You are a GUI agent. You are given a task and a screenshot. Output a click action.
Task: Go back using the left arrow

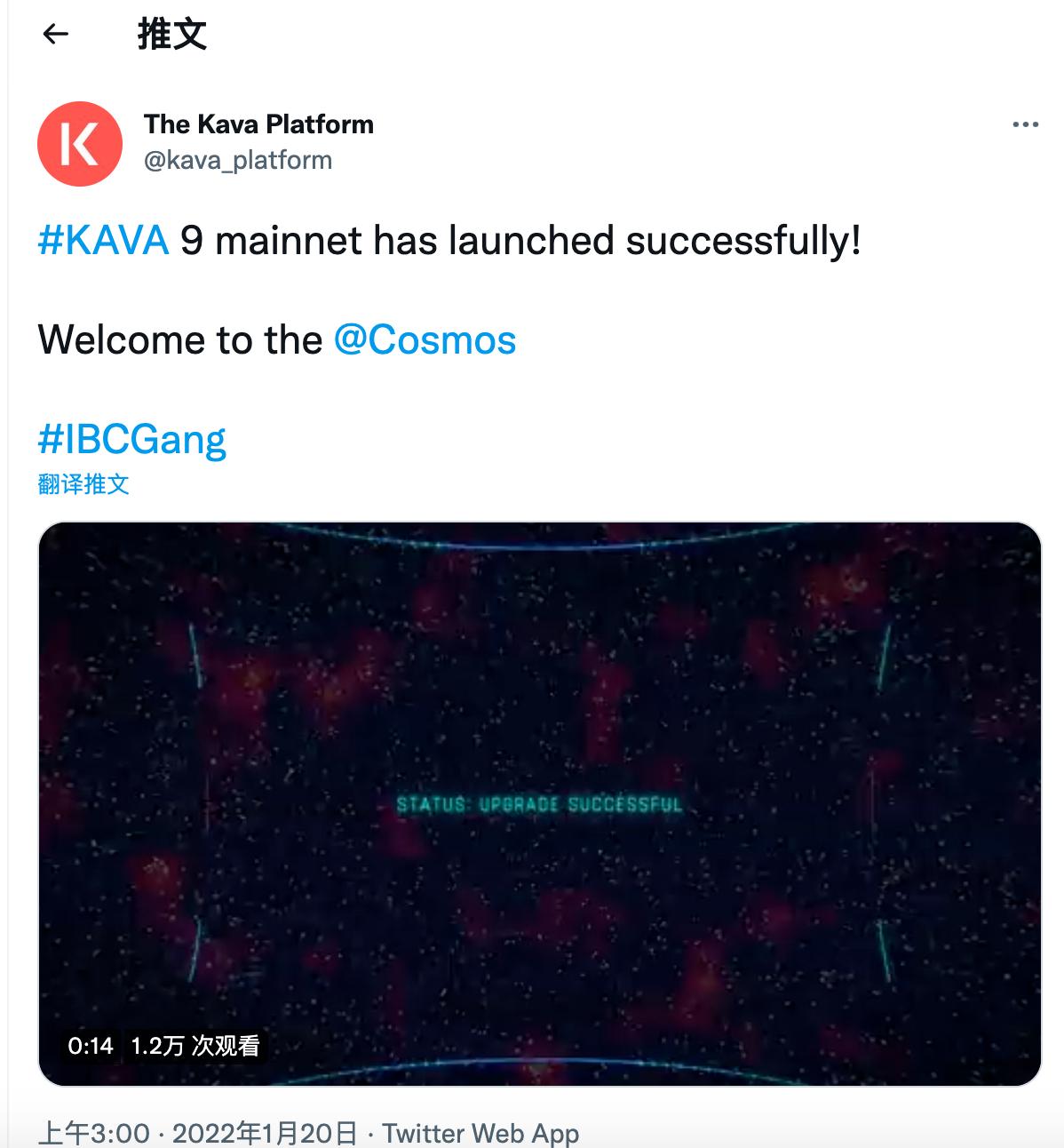[56, 35]
